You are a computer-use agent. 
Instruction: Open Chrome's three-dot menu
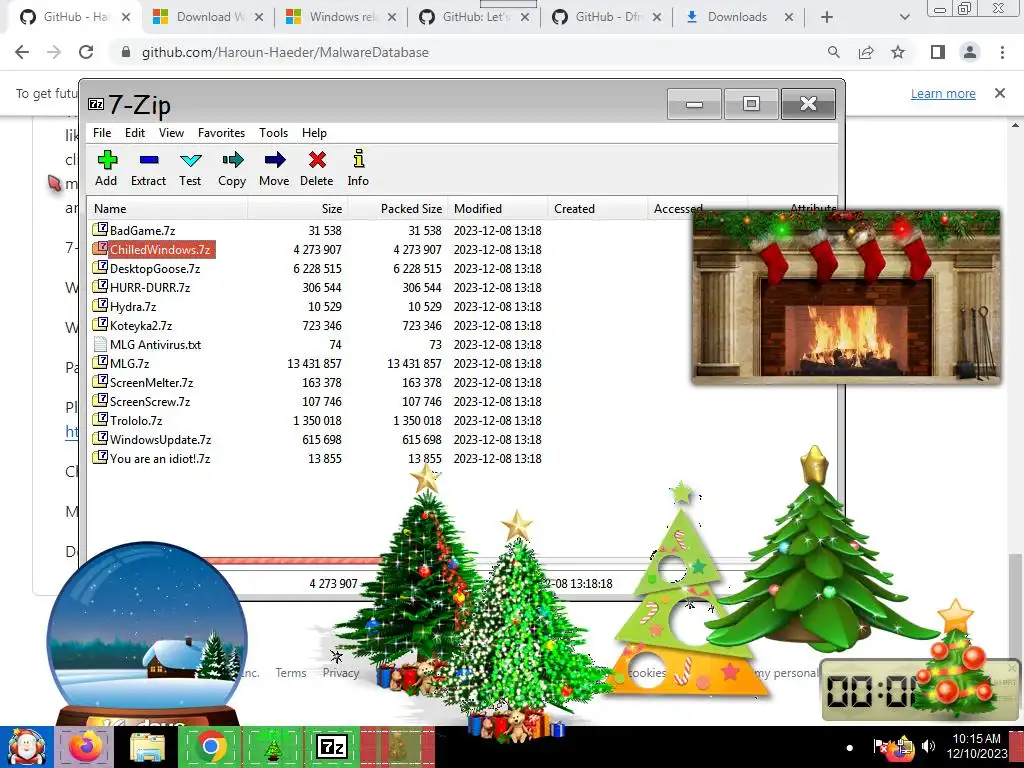[x=1002, y=52]
